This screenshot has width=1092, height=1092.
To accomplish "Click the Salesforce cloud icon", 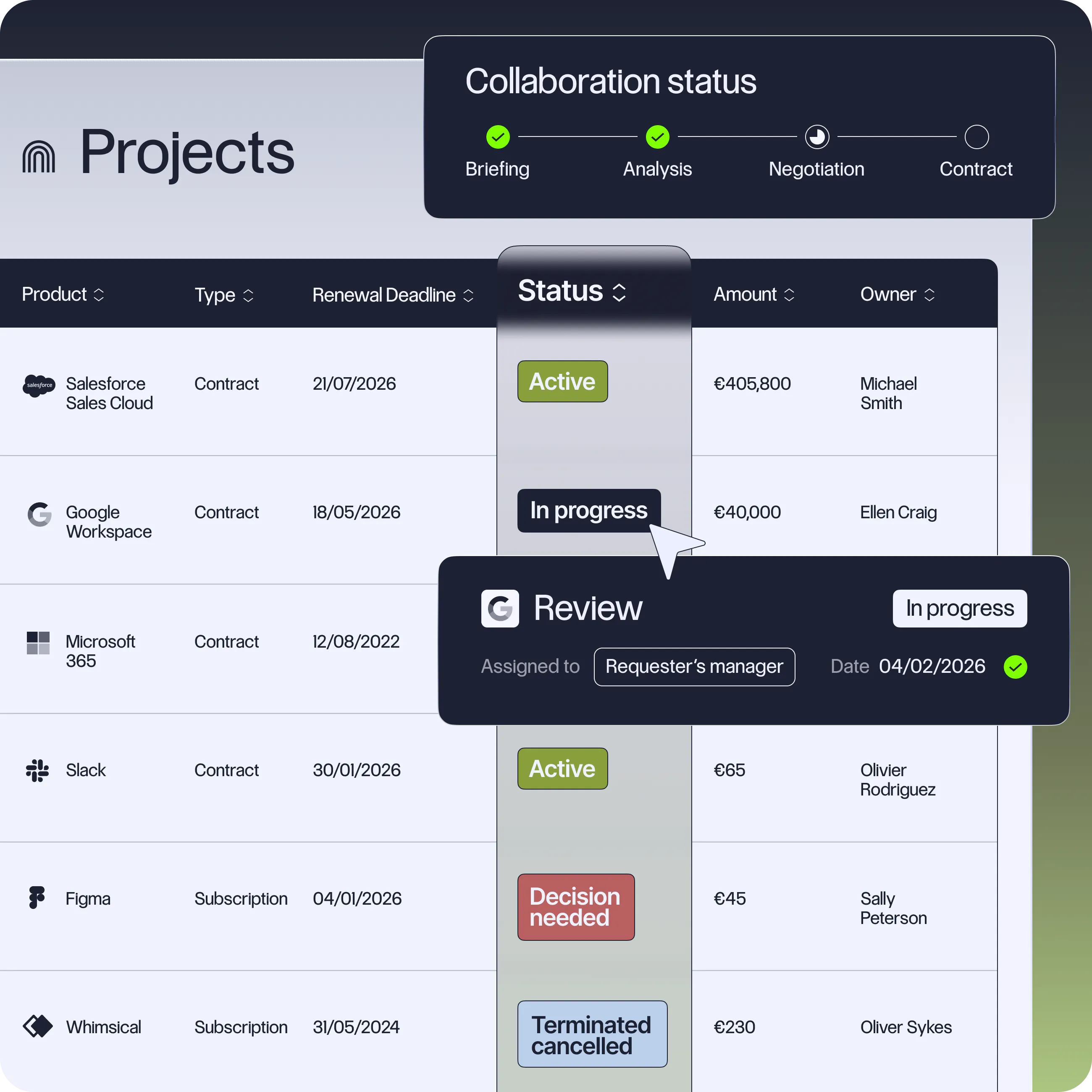I will tap(39, 386).
